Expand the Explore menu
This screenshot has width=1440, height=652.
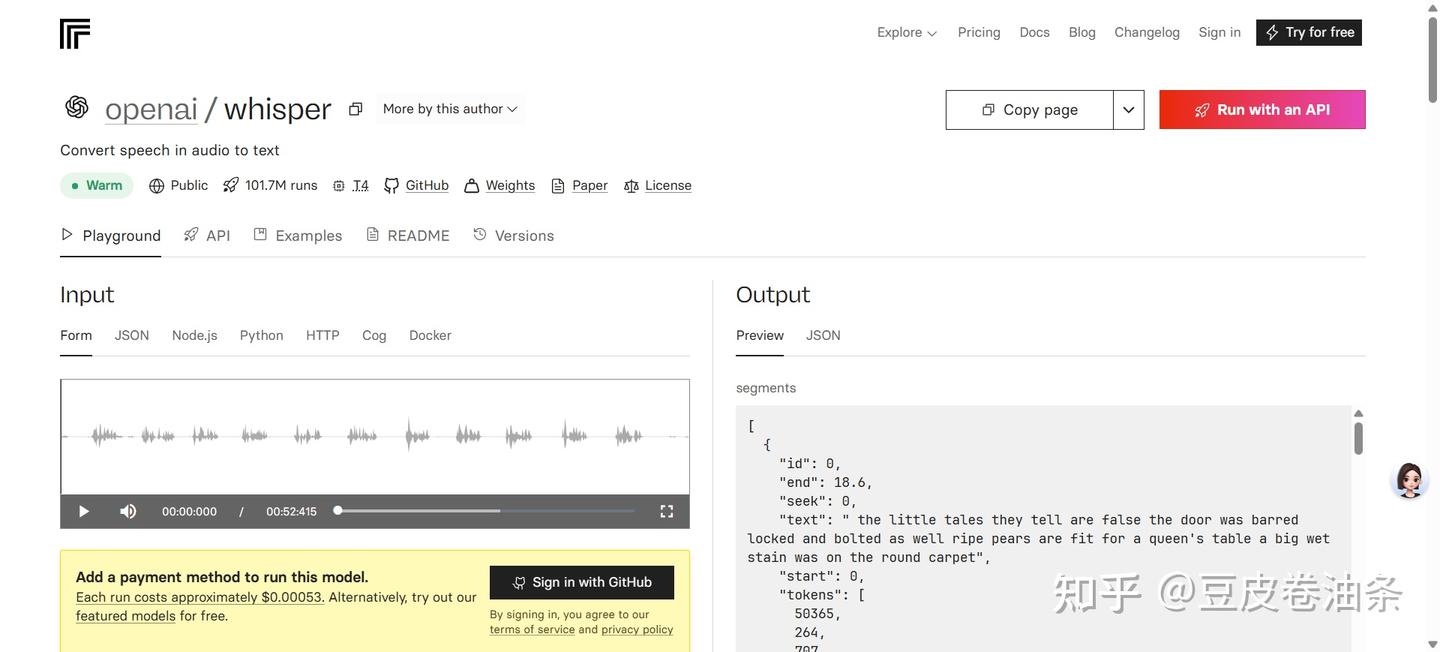[907, 32]
